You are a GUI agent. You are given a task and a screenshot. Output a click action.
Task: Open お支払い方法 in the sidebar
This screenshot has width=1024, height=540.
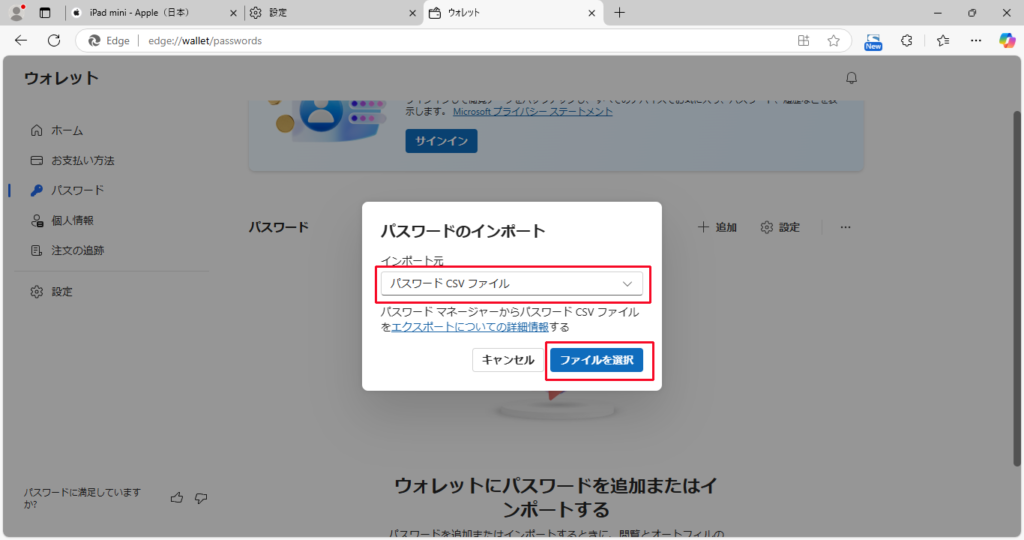[82, 160]
